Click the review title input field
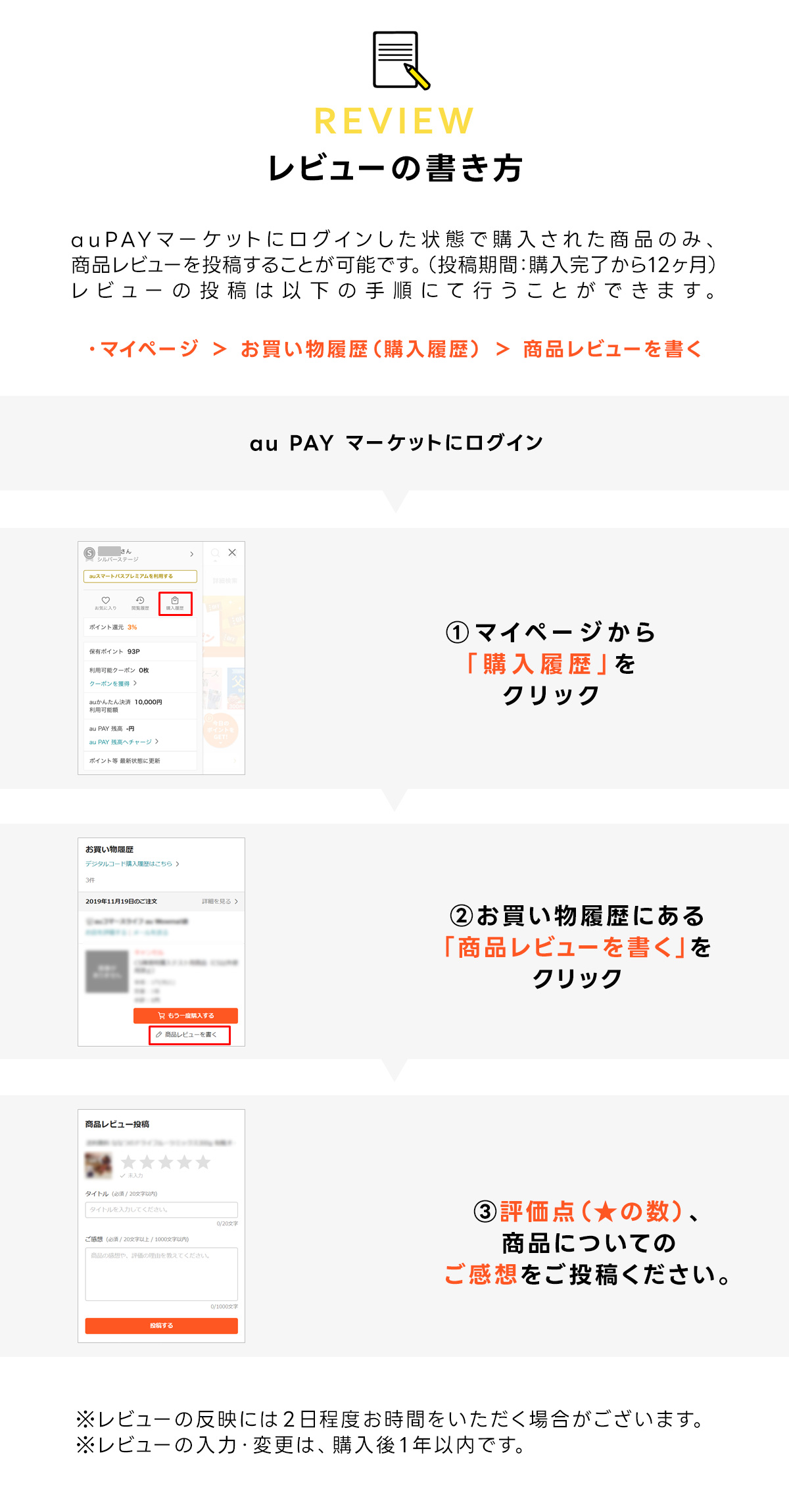This screenshot has width=789, height=1512. [x=161, y=1210]
